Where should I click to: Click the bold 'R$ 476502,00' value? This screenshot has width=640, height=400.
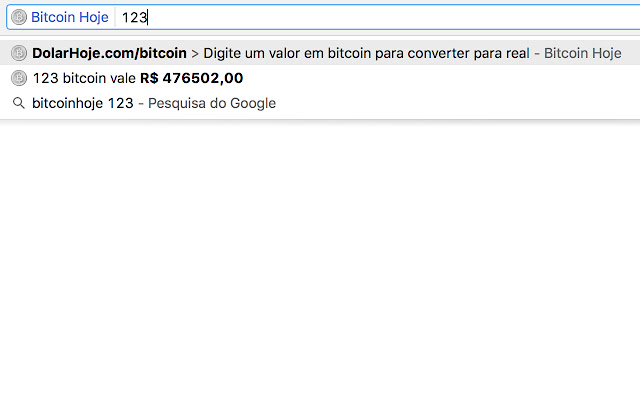point(191,78)
